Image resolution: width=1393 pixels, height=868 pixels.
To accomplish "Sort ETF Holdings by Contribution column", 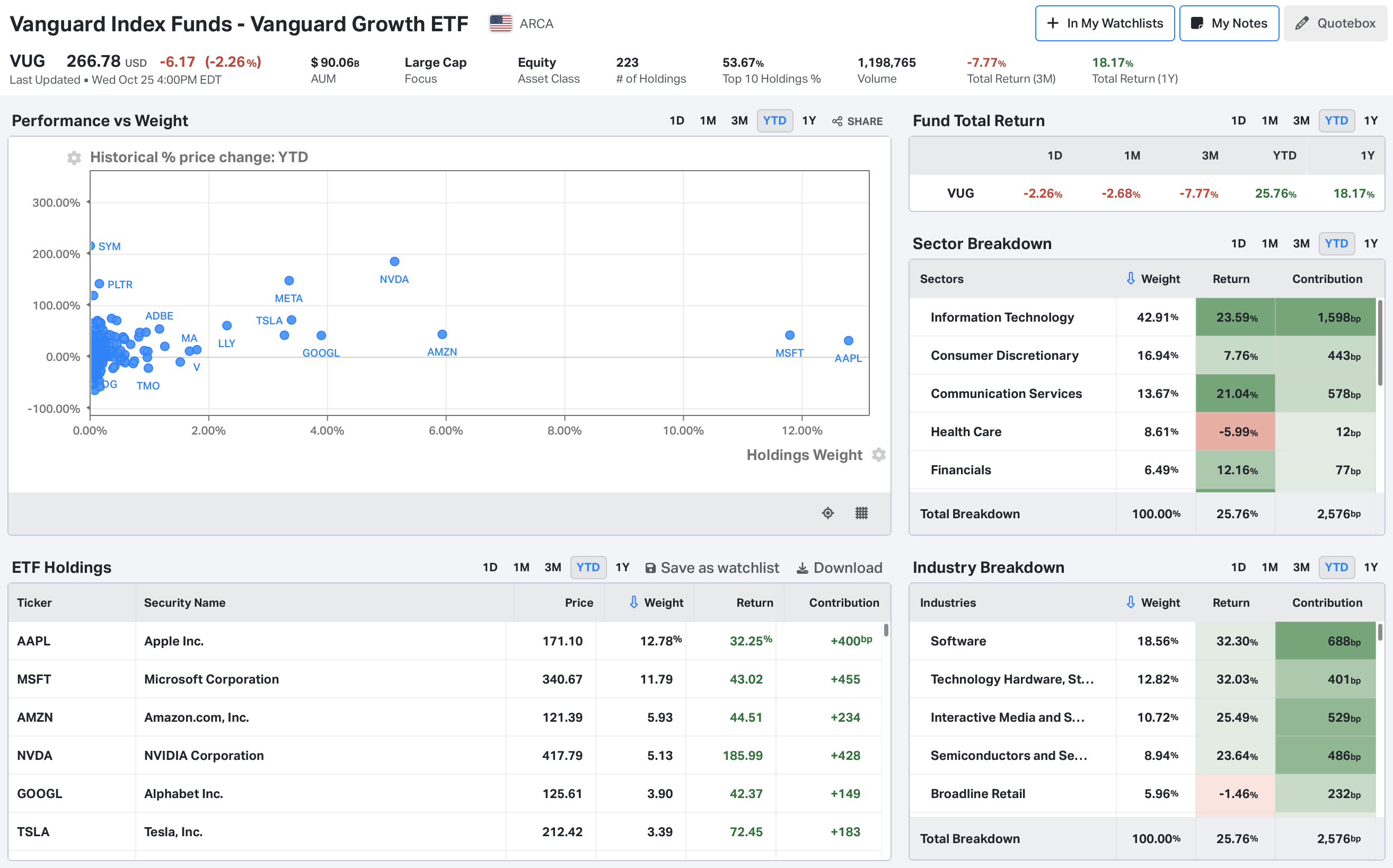I will tap(843, 602).
